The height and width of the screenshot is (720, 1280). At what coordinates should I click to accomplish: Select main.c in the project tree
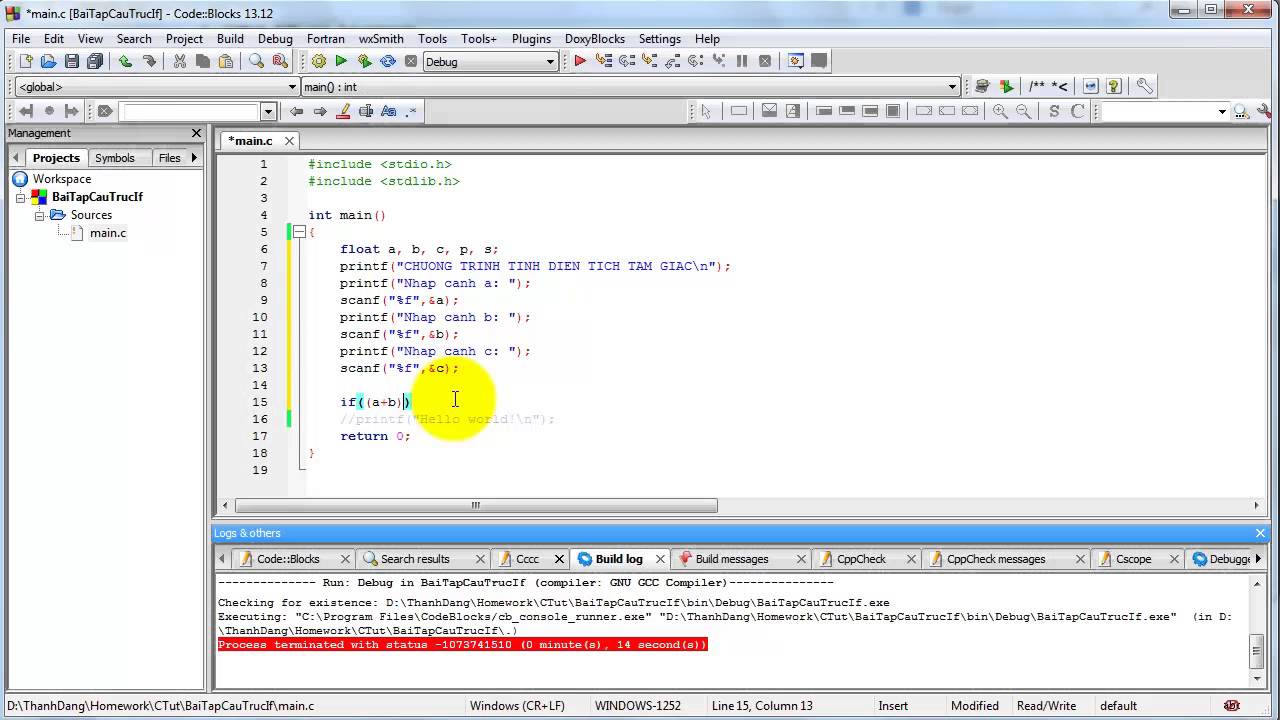point(108,233)
